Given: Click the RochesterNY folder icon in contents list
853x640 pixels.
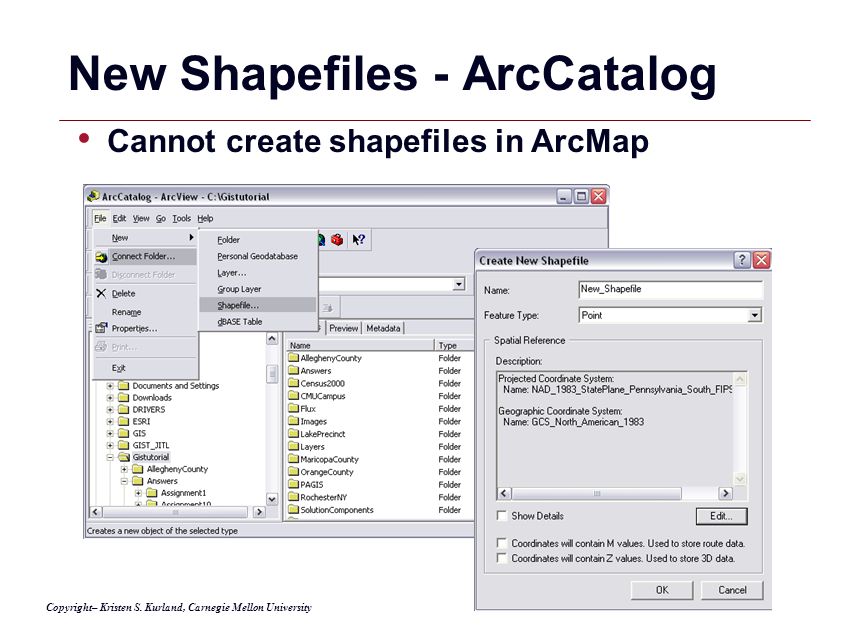Looking at the screenshot, I should pos(294,497).
